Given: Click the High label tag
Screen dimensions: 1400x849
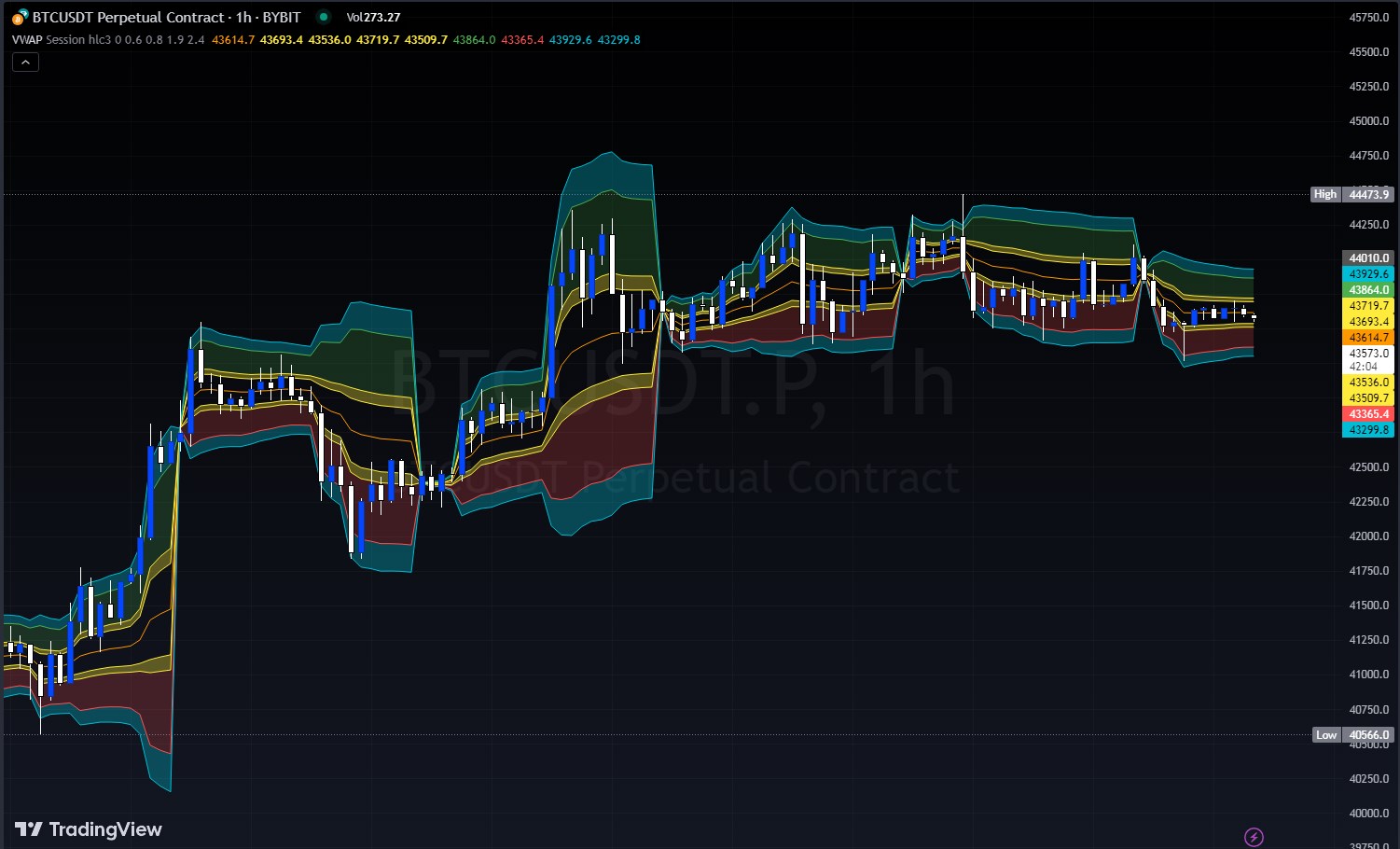Looking at the screenshot, I should (x=1325, y=194).
